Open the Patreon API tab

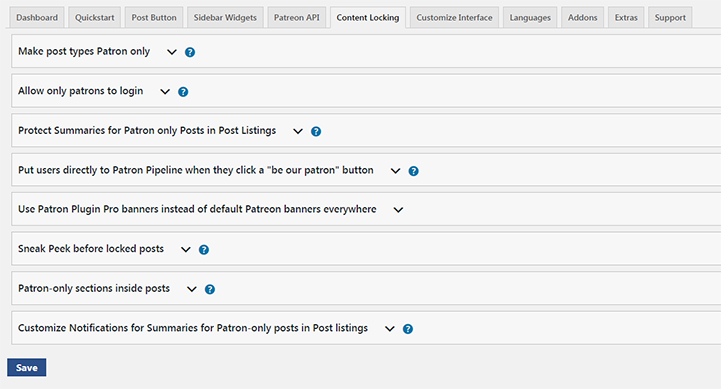click(x=297, y=17)
